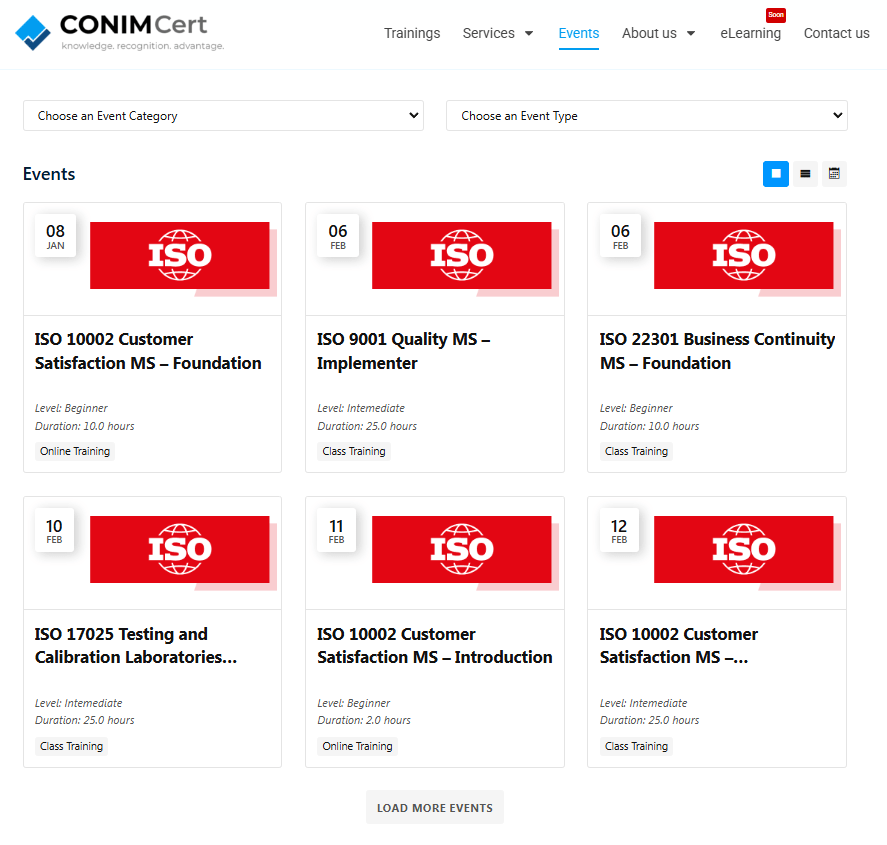Screen dimensions: 887x845
Task: Click Online Training tag on 08 JAN card
Action: tap(75, 451)
